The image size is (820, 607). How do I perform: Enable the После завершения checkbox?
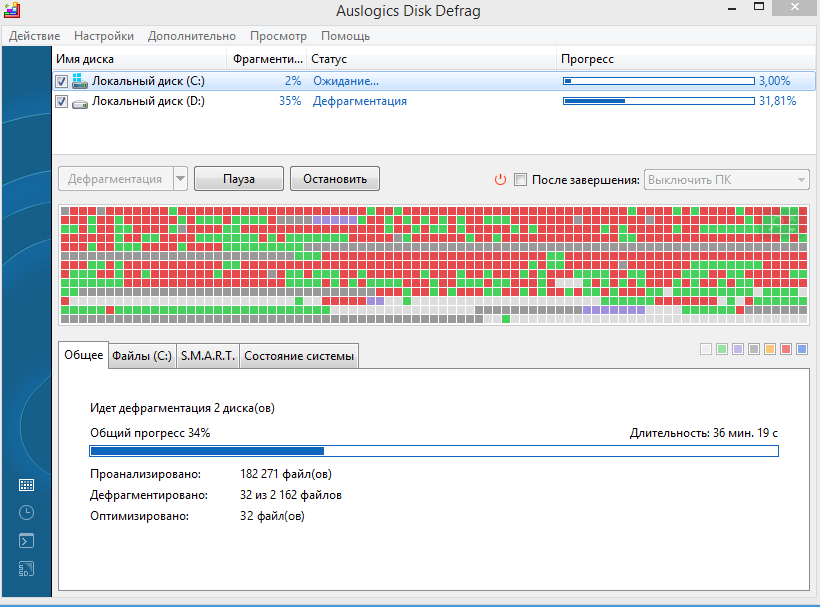click(x=520, y=180)
